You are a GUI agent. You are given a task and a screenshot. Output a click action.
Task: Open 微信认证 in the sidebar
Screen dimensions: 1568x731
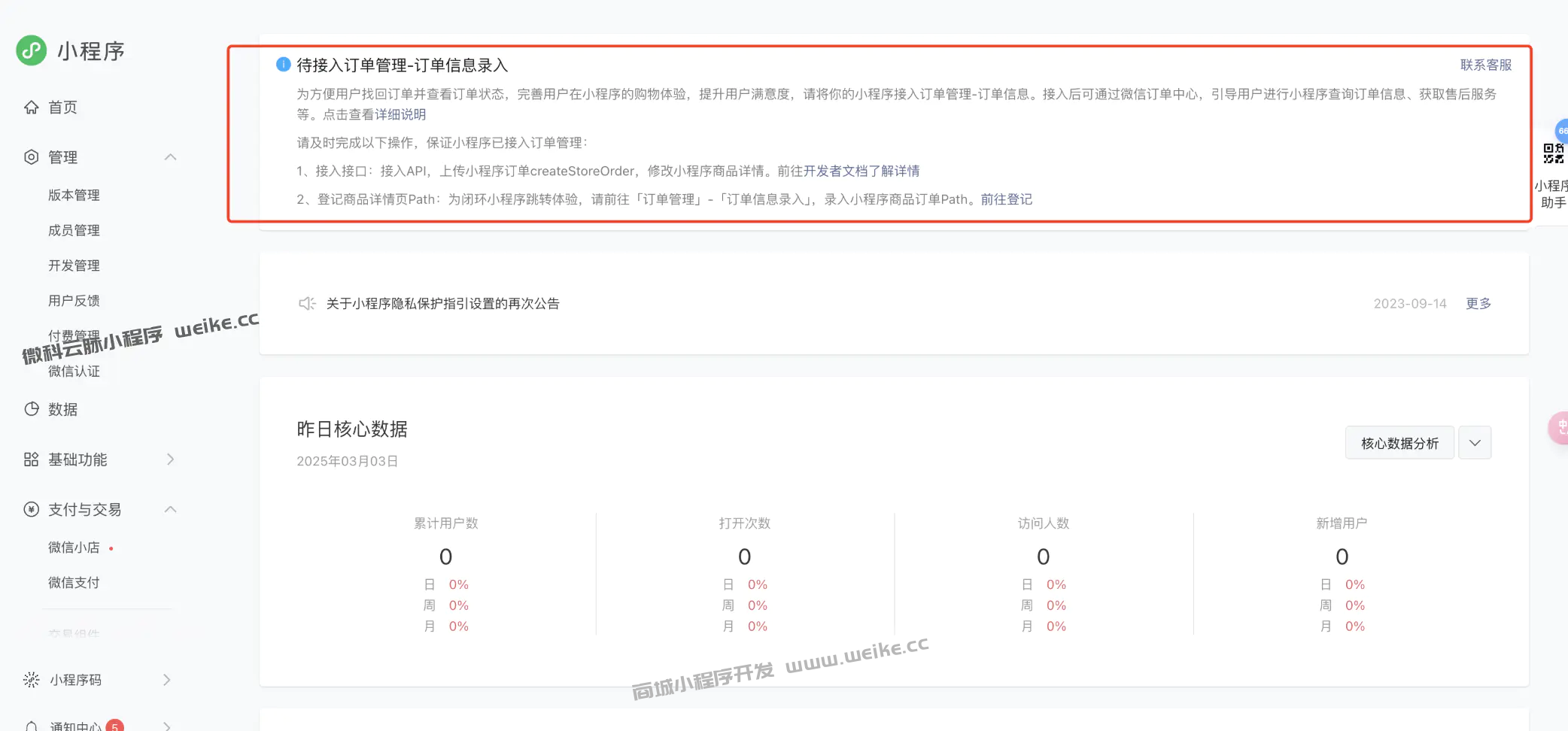(x=74, y=372)
